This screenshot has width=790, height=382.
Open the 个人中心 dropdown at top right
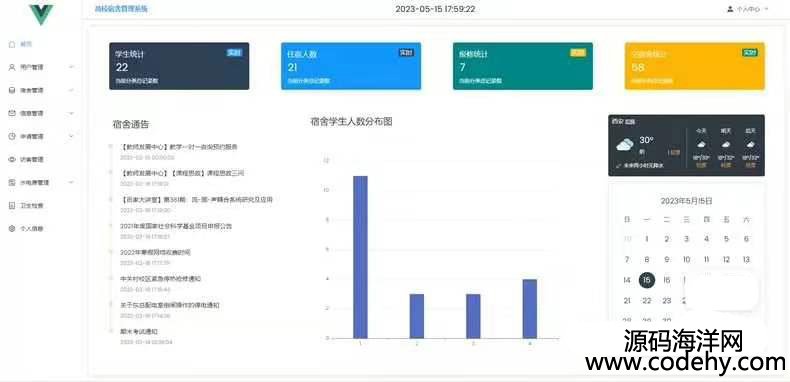click(x=748, y=9)
